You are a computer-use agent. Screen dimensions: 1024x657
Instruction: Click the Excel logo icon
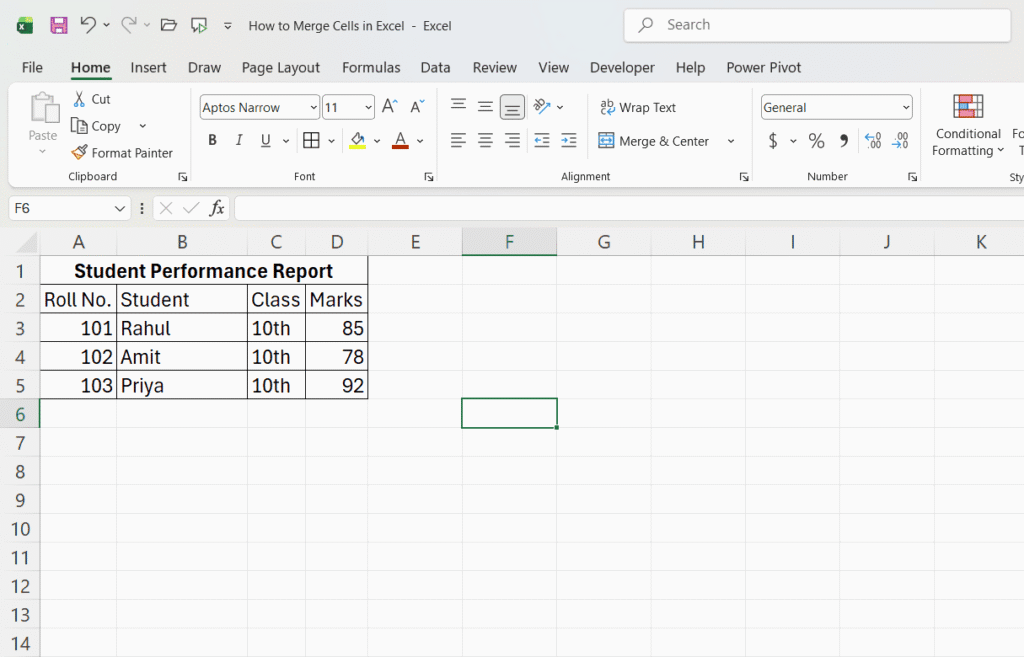click(25, 25)
